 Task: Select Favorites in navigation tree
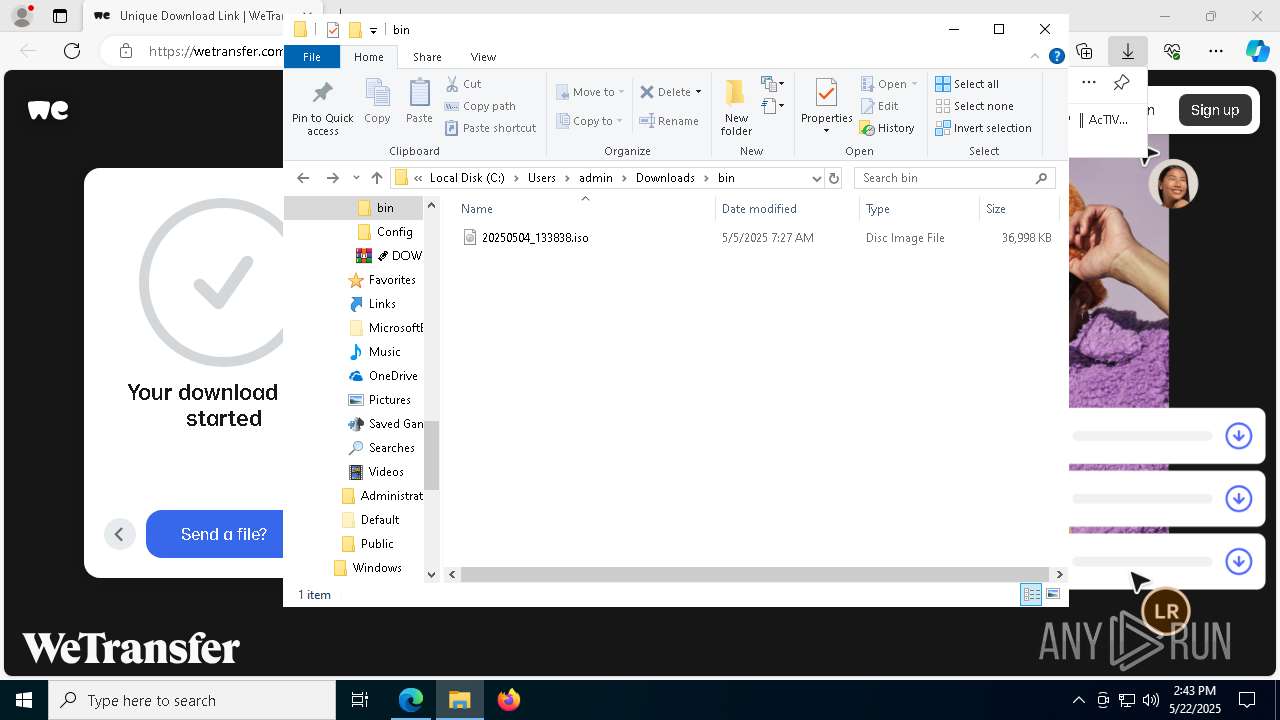coord(381,280)
